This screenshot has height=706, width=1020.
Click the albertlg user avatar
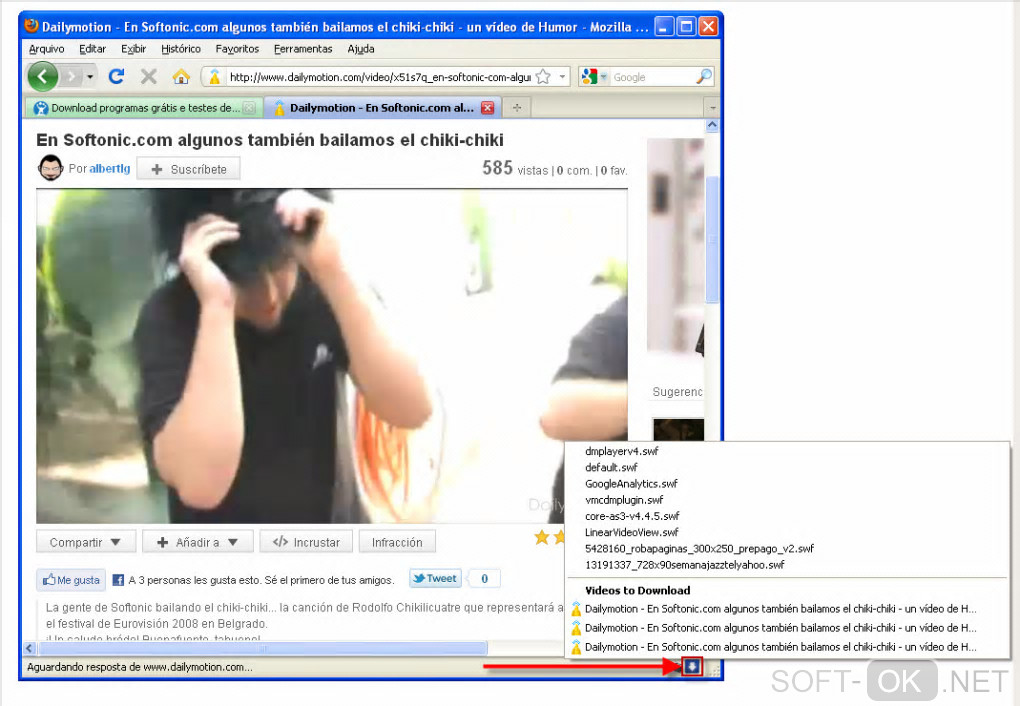[x=50, y=168]
